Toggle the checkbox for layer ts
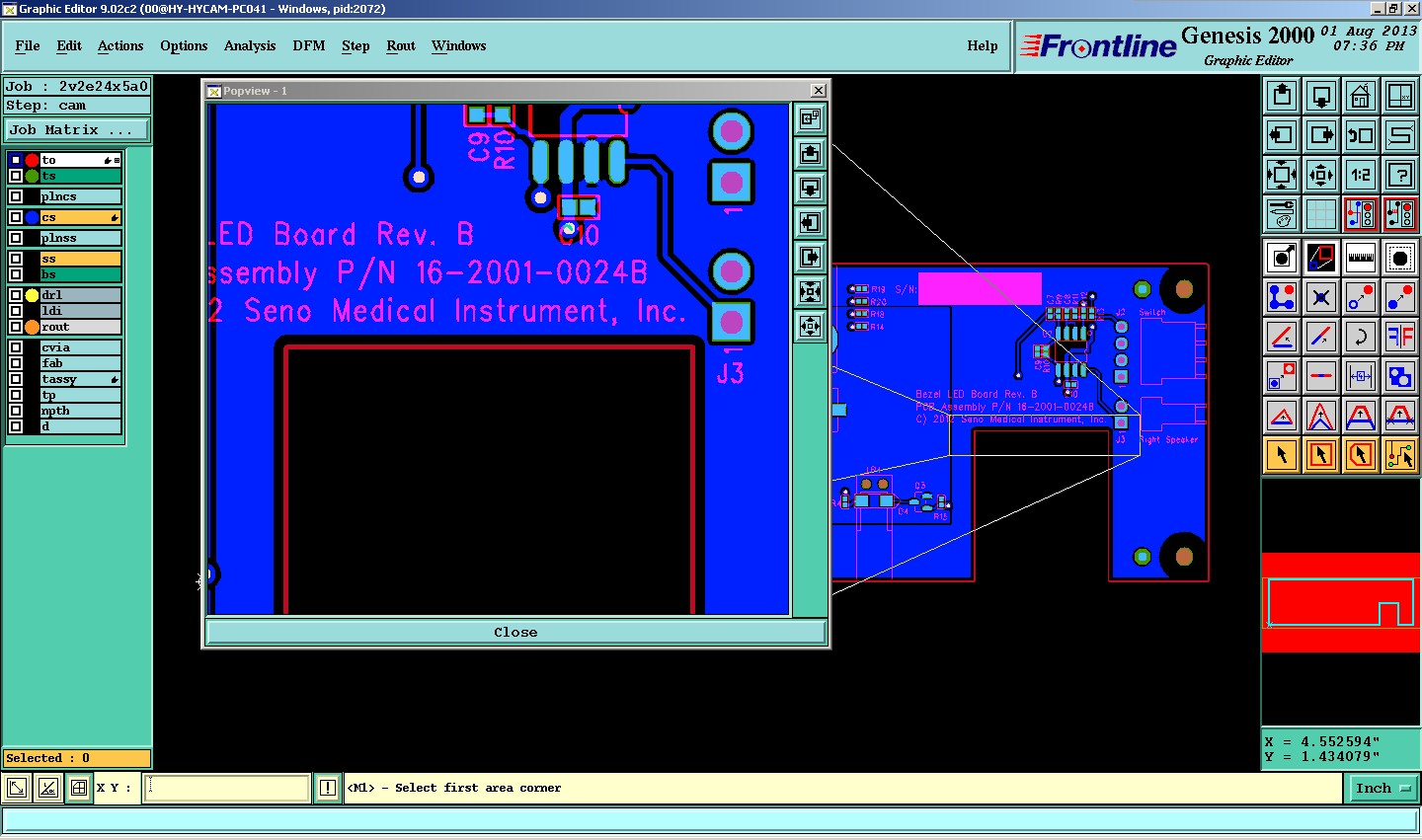The height and width of the screenshot is (840, 1422). click(16, 176)
